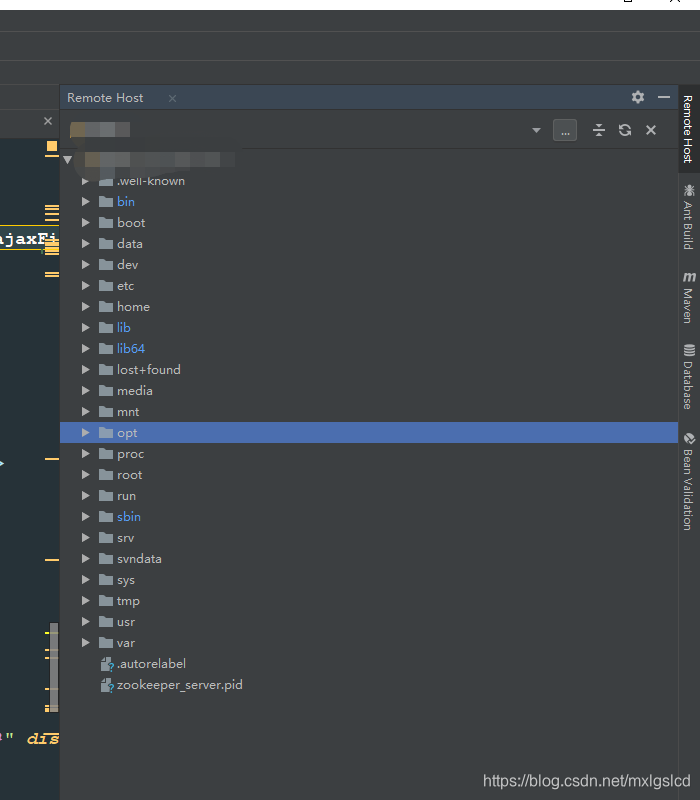Screen dimensions: 700x800
Task: Select the lib64 folder icon
Action: (x=106, y=348)
